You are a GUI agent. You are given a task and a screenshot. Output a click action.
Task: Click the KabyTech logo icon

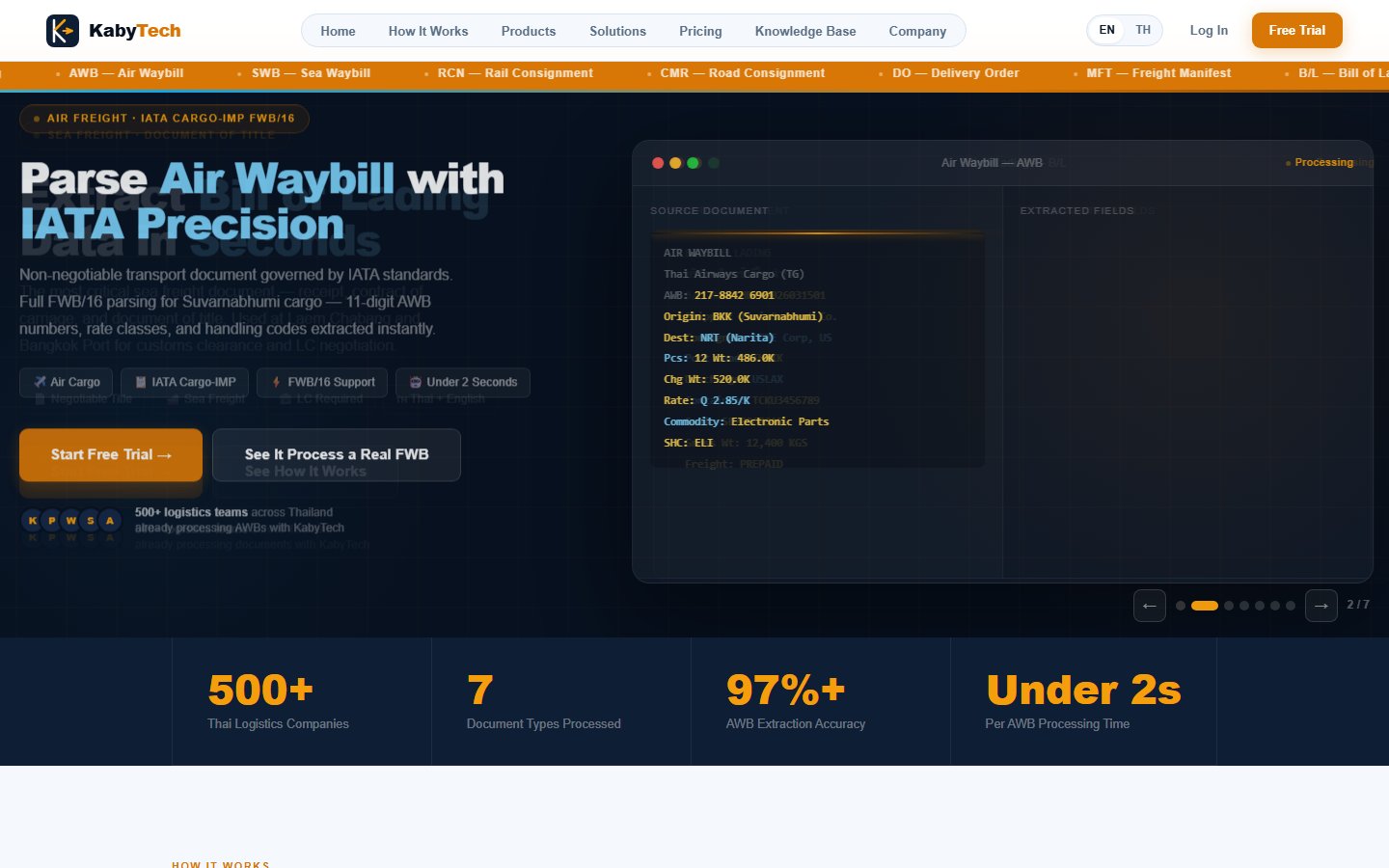point(60,30)
